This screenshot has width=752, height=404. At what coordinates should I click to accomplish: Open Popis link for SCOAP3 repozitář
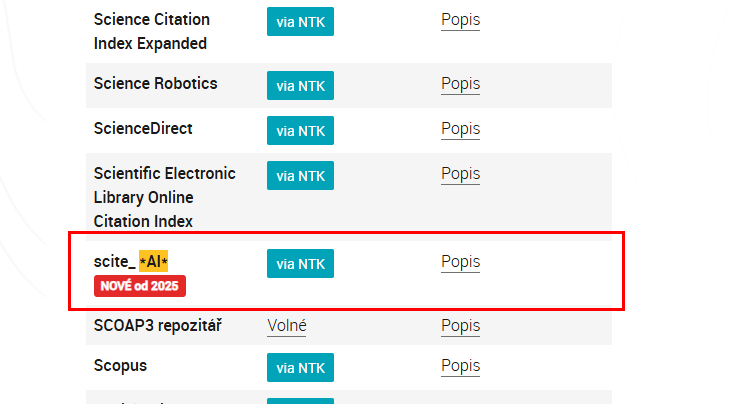(460, 326)
